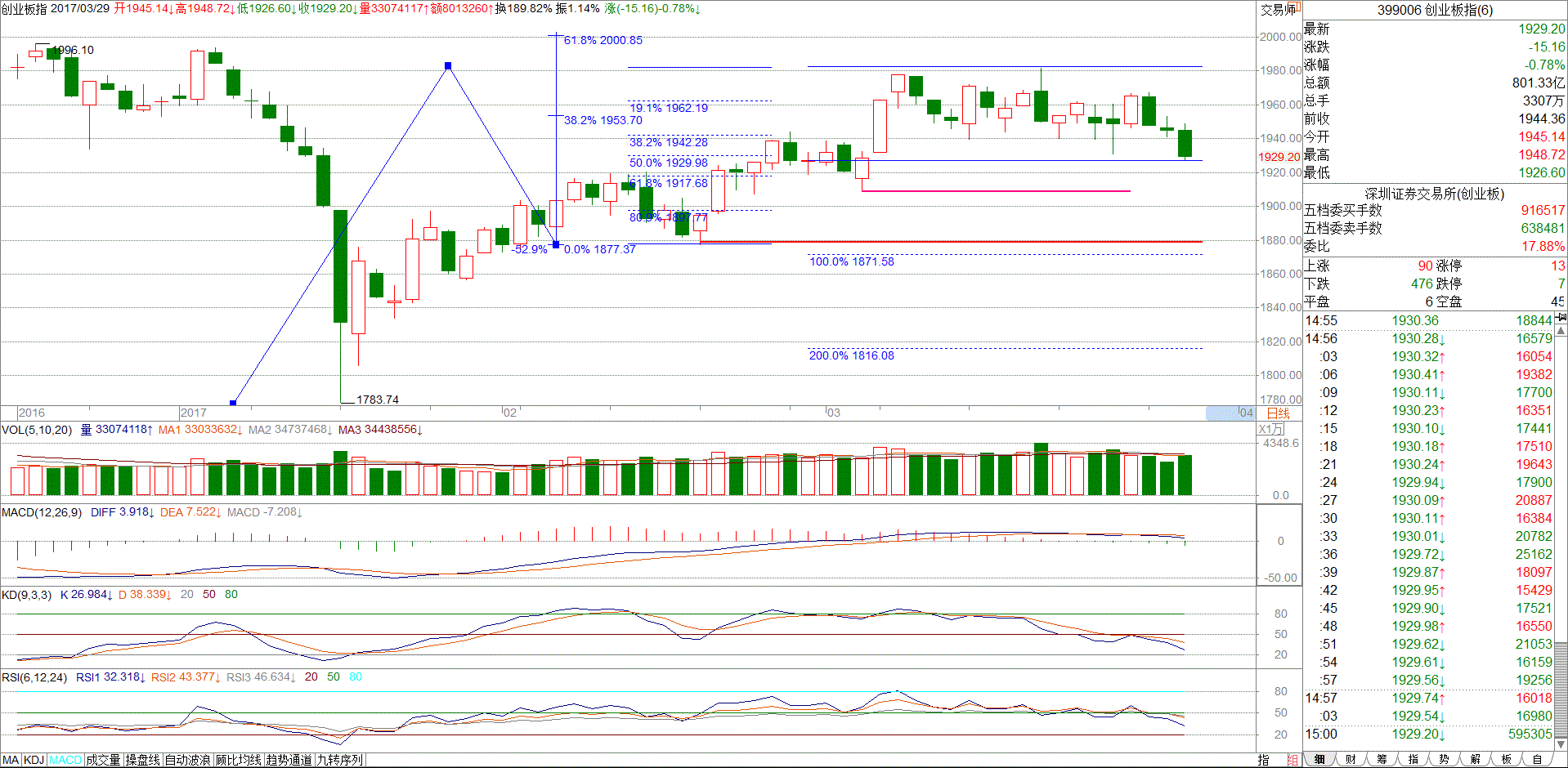Switch to the KDJ indicator tab

34,760
